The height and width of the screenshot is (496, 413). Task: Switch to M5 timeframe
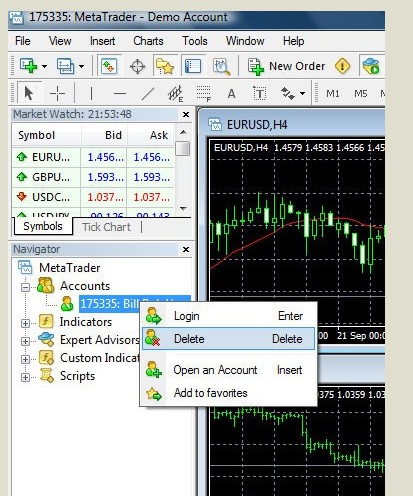361,93
